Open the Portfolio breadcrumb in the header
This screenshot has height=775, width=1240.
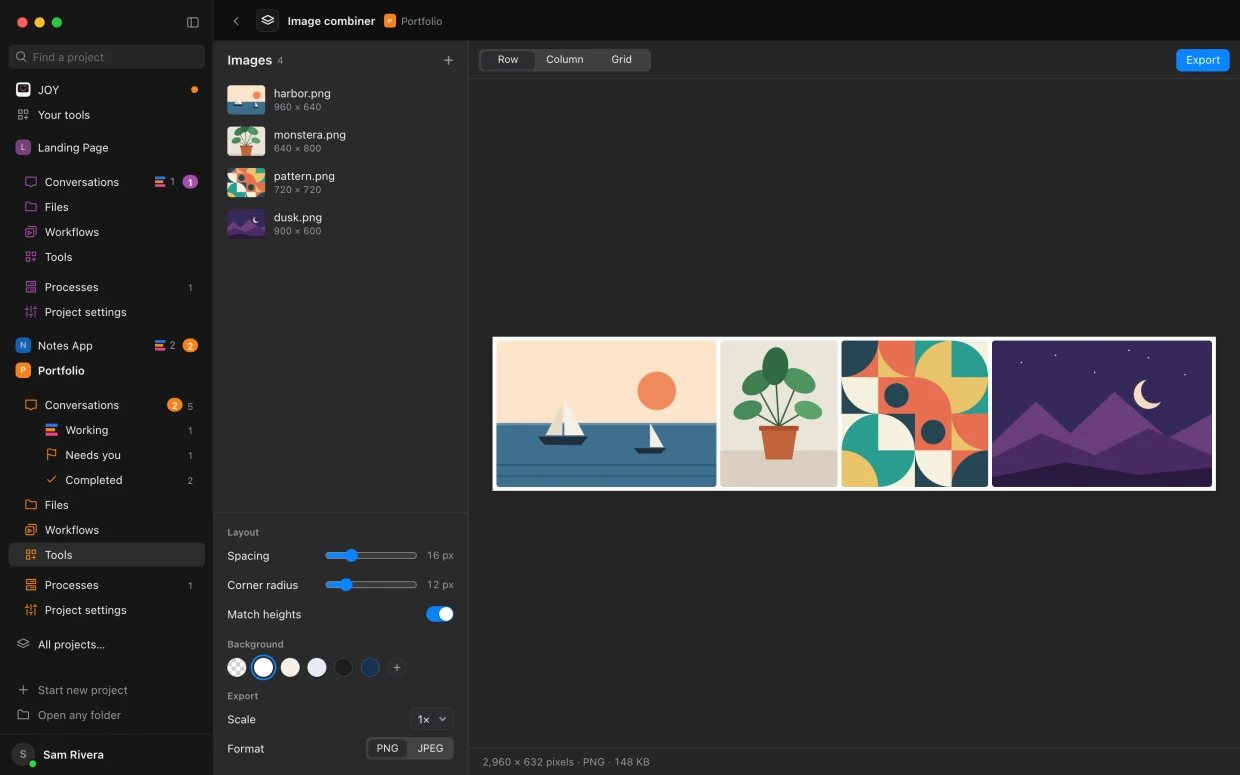click(413, 21)
